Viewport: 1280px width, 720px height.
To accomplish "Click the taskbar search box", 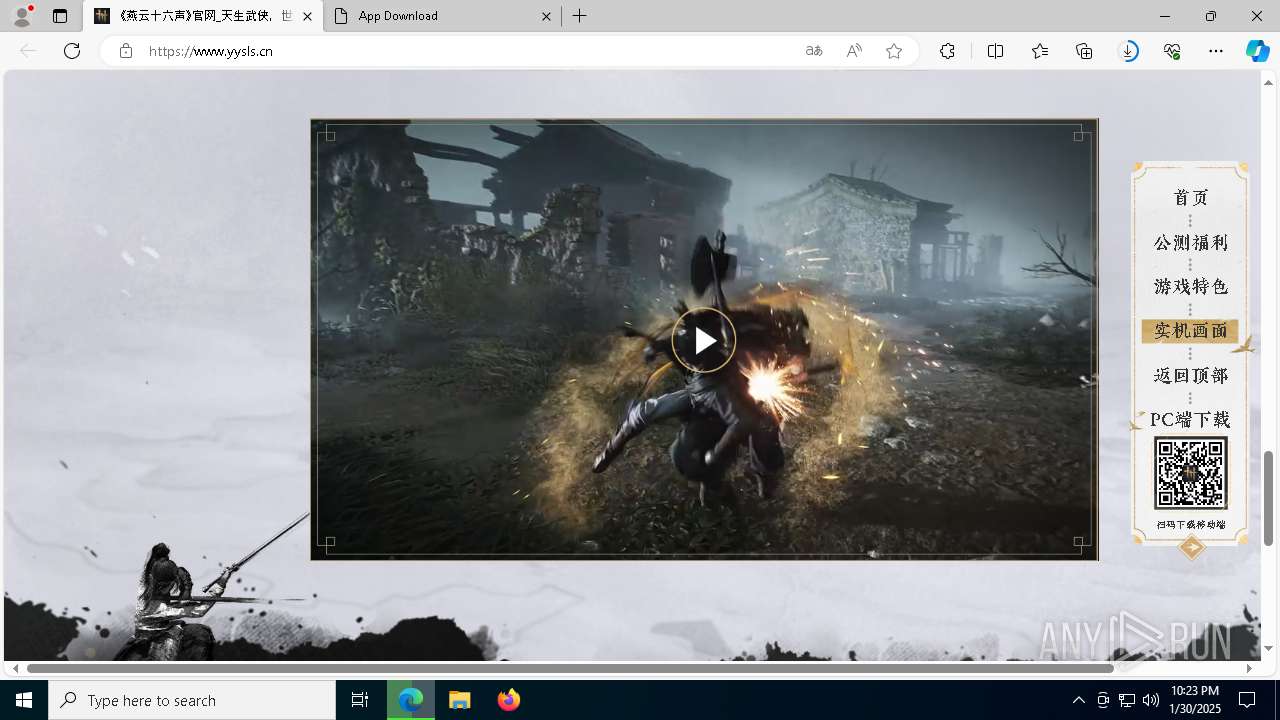I will (x=192, y=700).
